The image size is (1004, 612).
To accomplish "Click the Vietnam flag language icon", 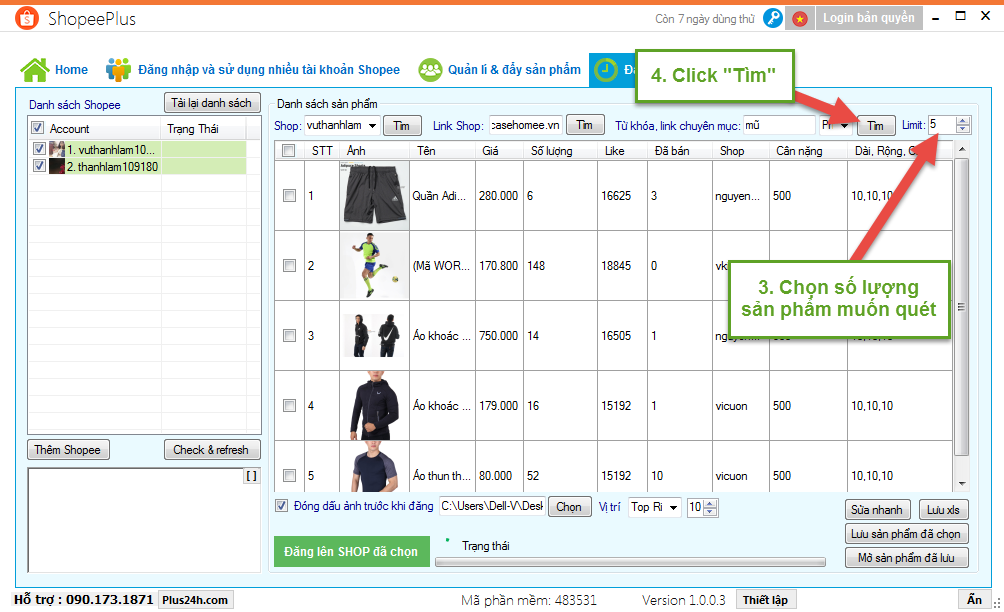I will [800, 18].
